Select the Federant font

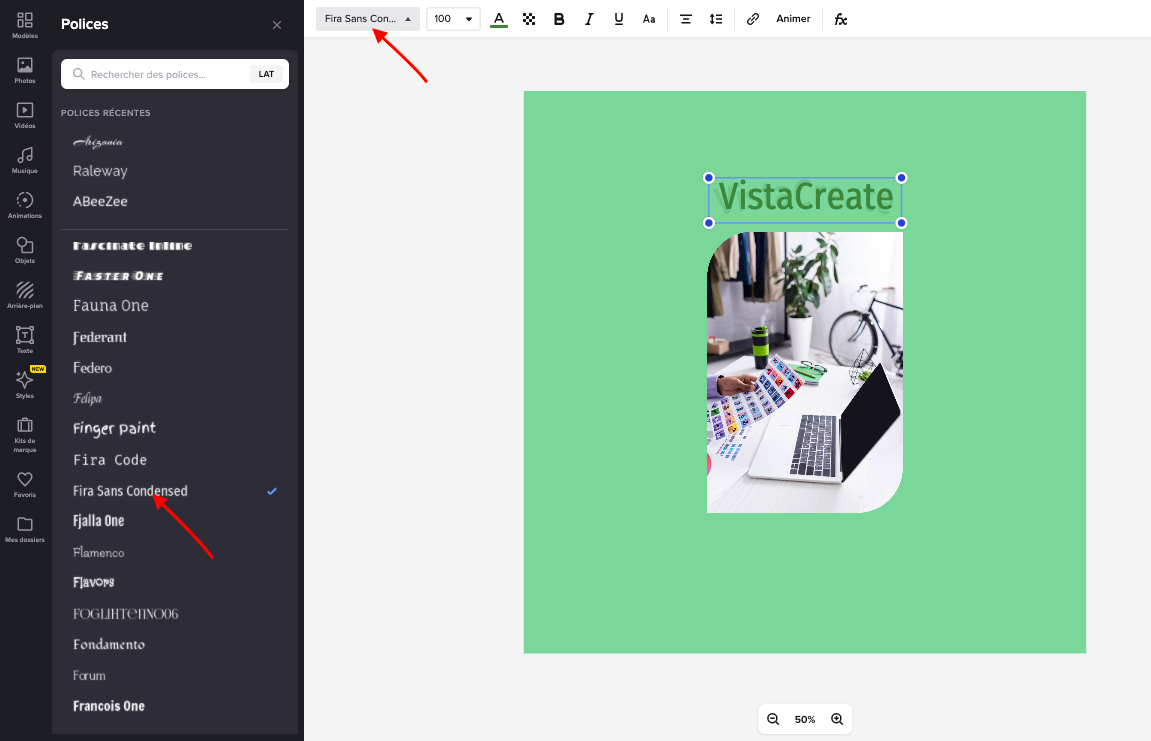point(100,337)
